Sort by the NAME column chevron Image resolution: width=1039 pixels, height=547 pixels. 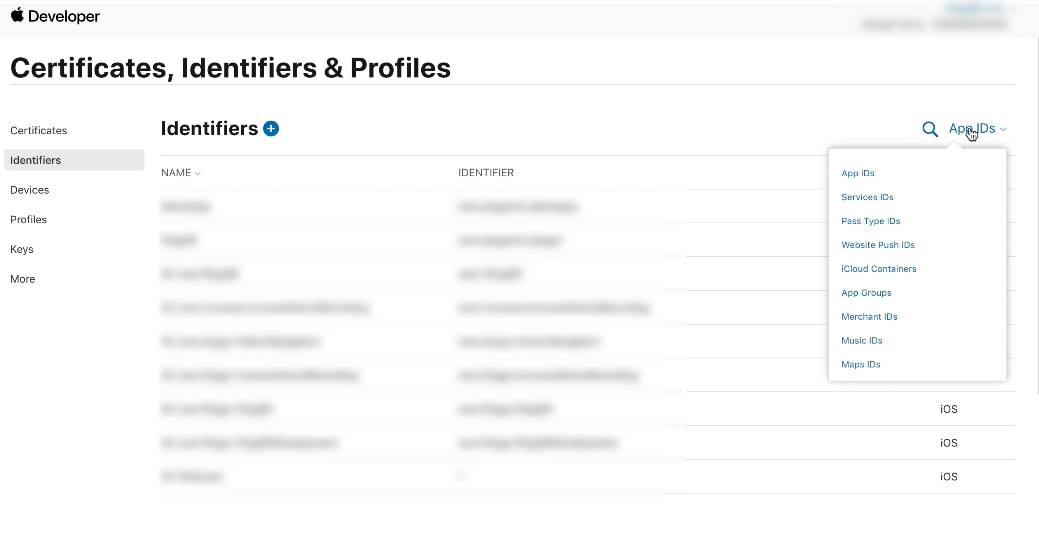197,174
